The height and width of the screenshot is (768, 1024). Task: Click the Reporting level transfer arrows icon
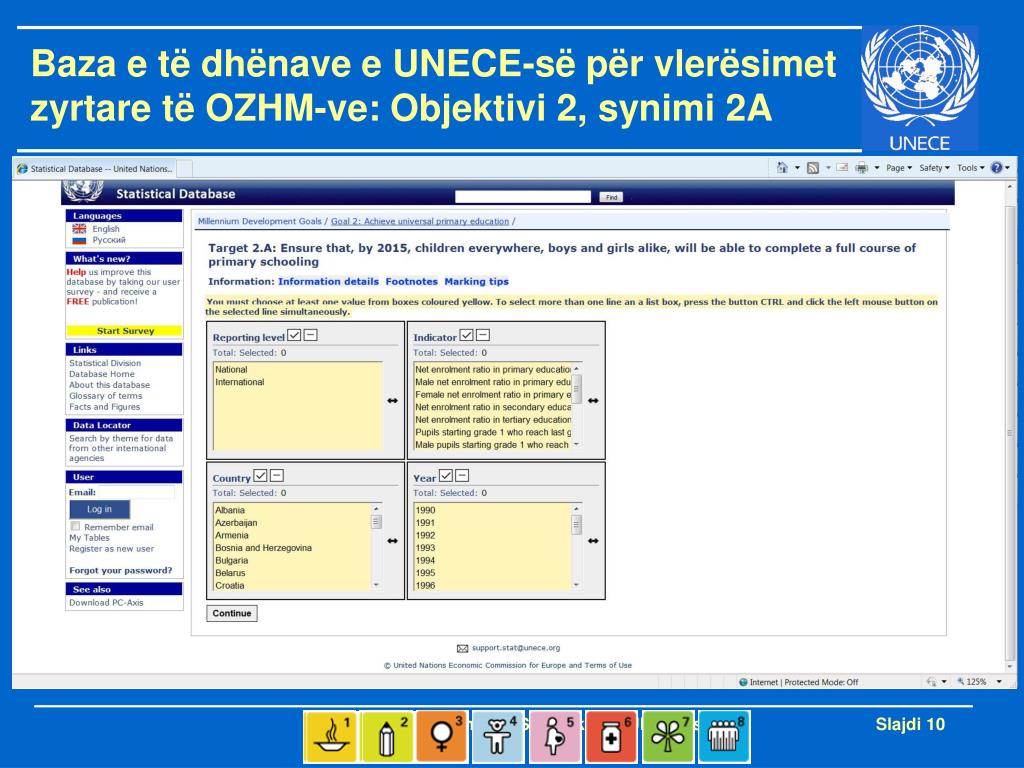392,400
